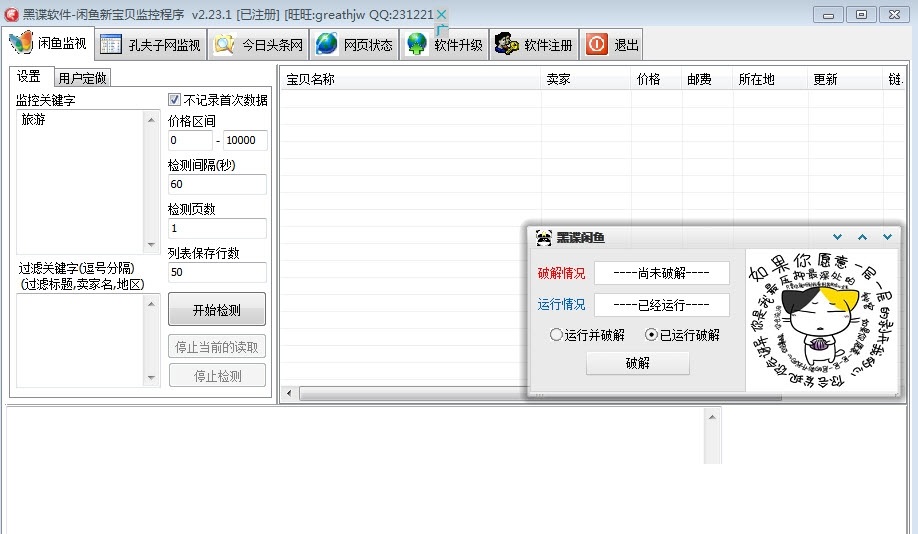Image resolution: width=918 pixels, height=534 pixels.
Task: Sort by 价格 column header
Action: [656, 79]
